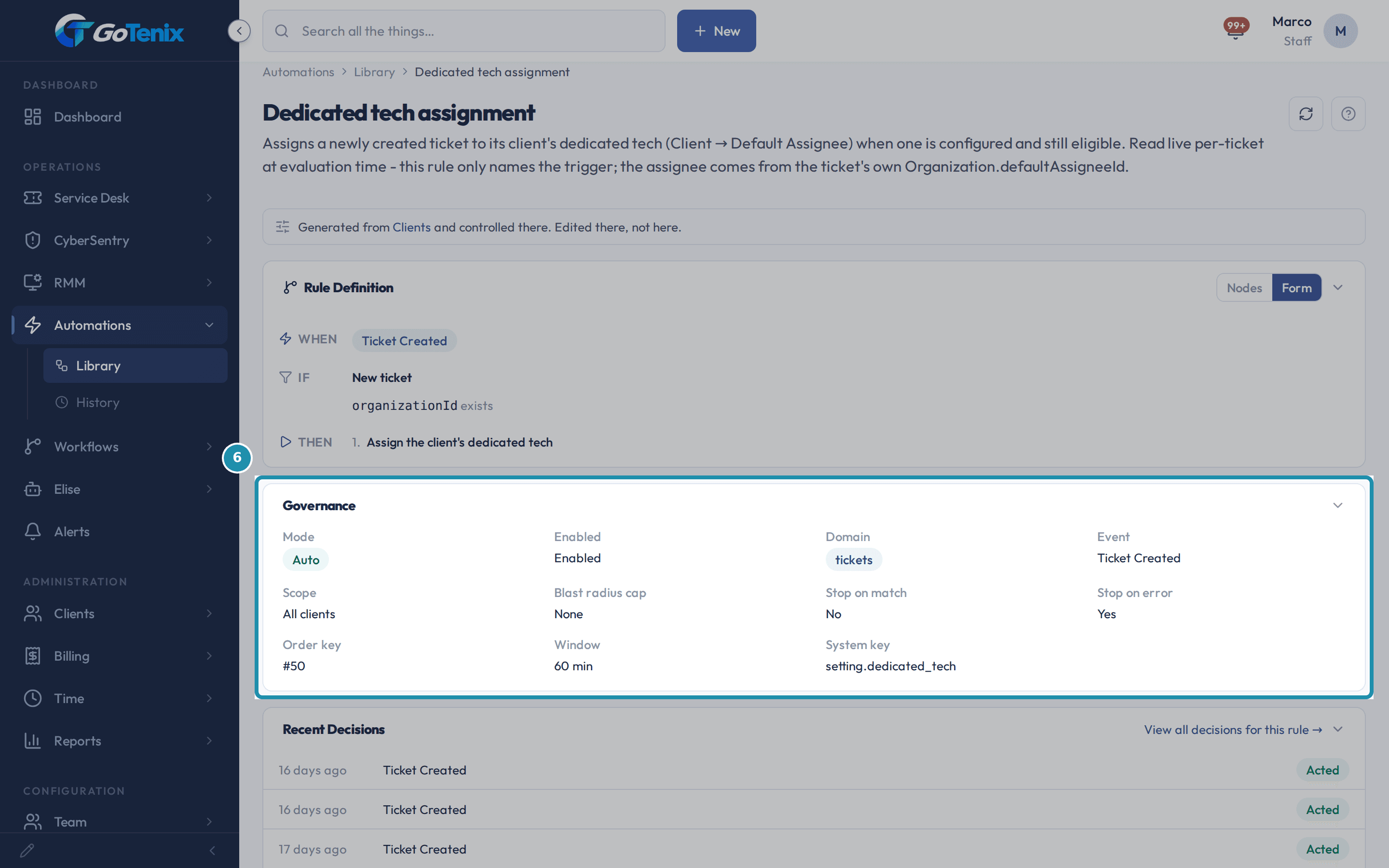Open the 17 days ago Ticket Created decision
The height and width of the screenshot is (868, 1389).
(x=814, y=849)
